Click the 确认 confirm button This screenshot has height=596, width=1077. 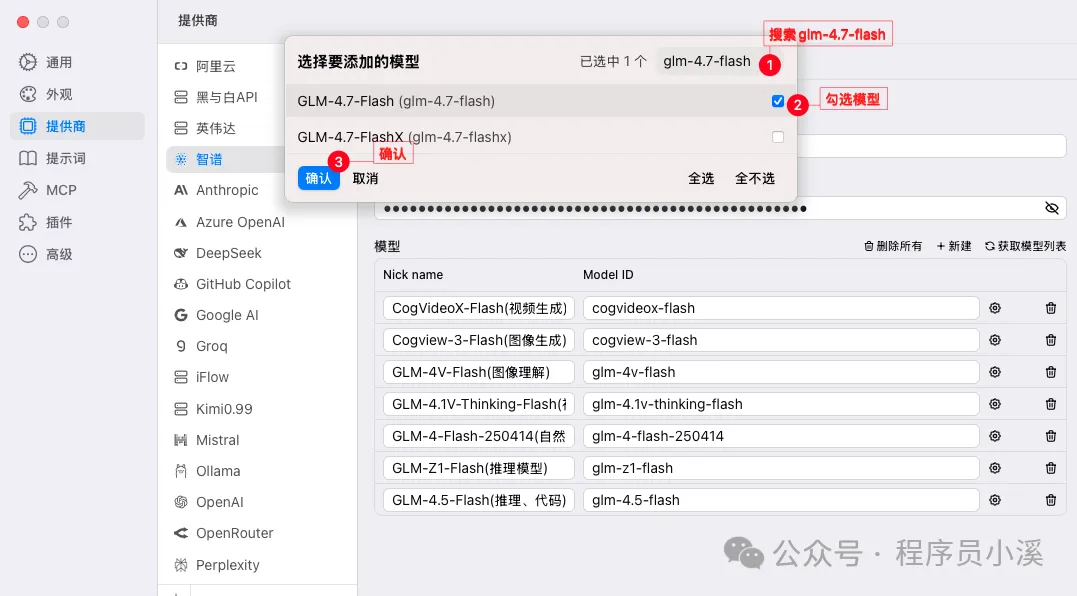click(x=319, y=178)
